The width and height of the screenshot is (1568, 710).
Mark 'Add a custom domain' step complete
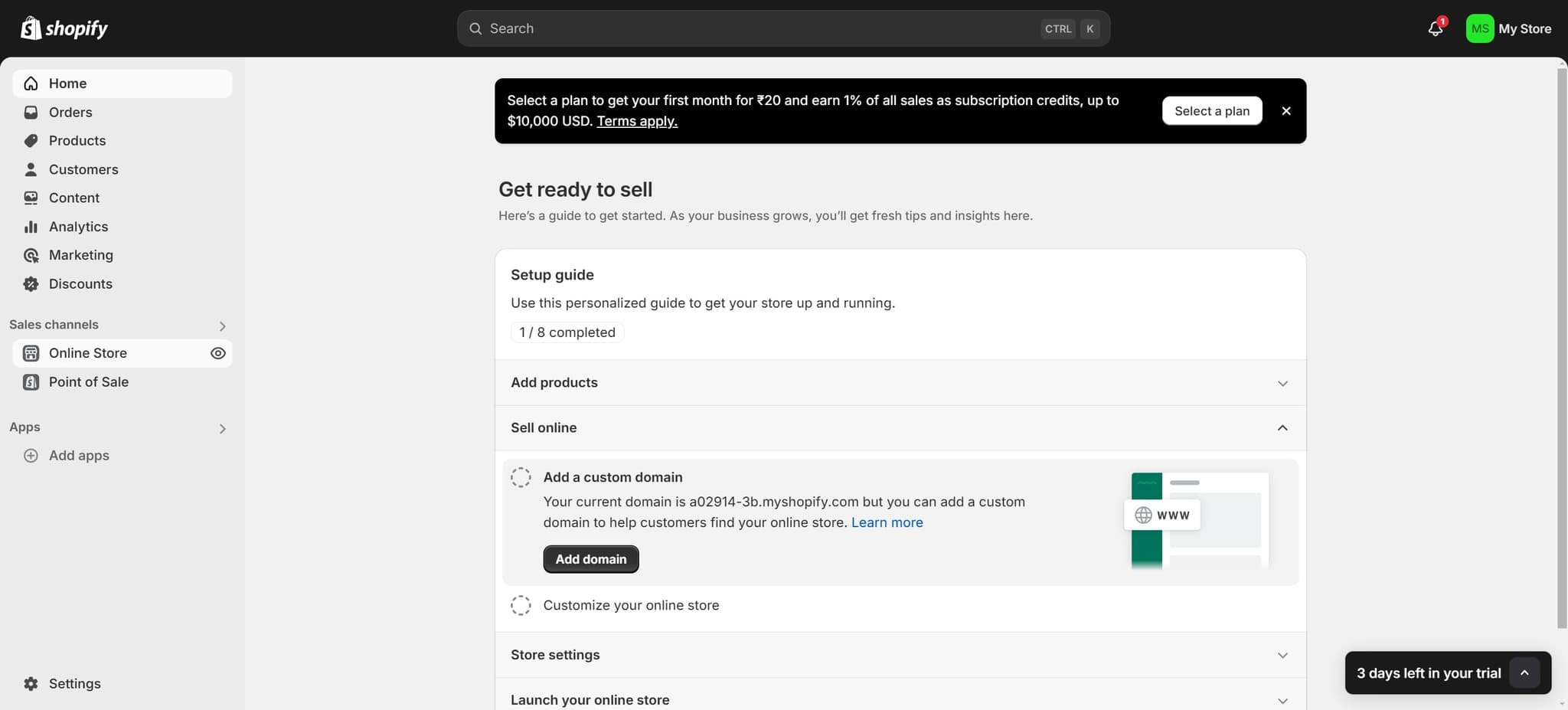coord(521,478)
